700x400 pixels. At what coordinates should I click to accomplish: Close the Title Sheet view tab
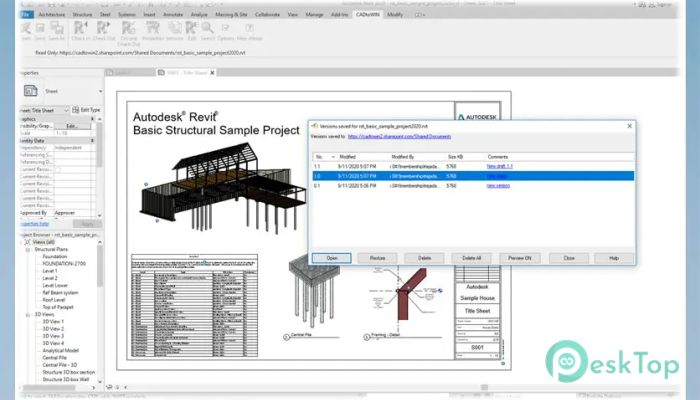[212, 72]
